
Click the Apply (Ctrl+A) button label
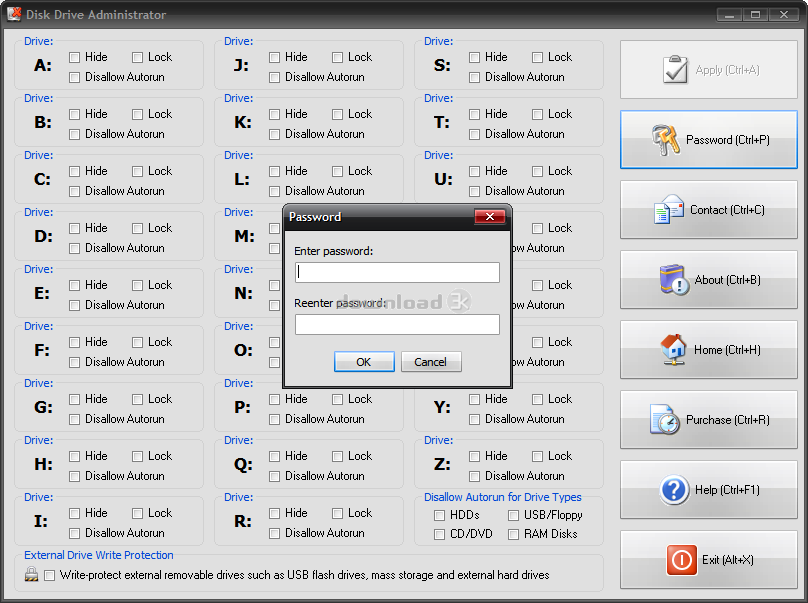point(727,70)
